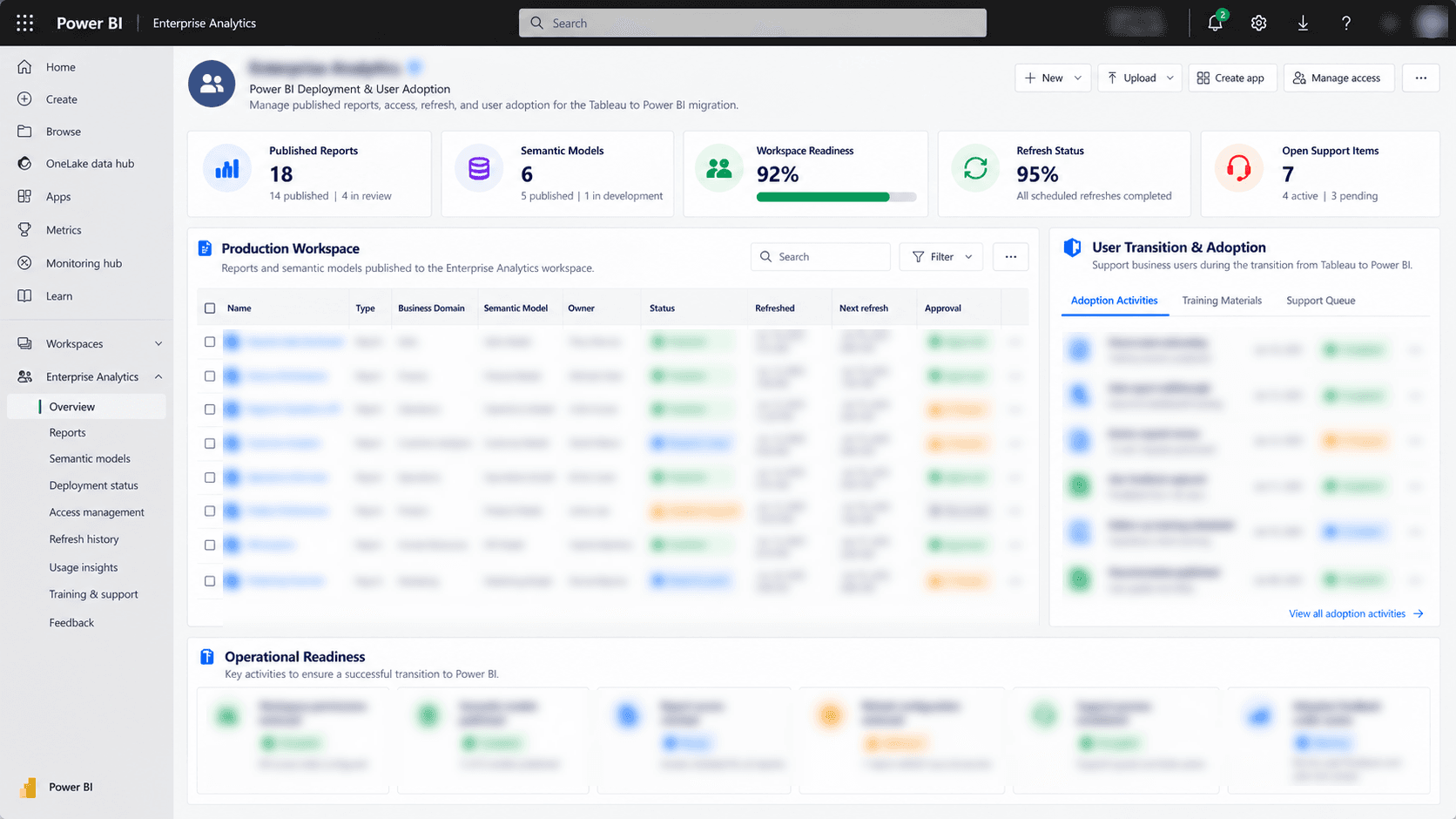The height and width of the screenshot is (819, 1456).
Task: Select Deployment status in the sidebar
Action: 94,485
